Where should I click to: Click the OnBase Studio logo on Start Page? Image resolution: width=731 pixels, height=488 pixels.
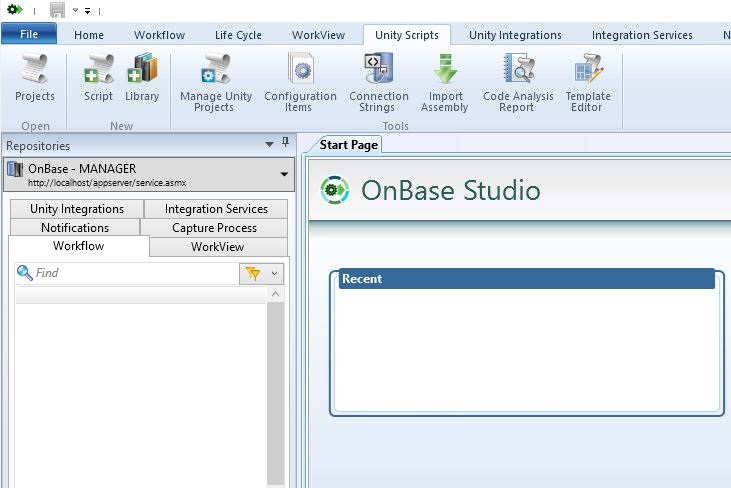pos(335,190)
